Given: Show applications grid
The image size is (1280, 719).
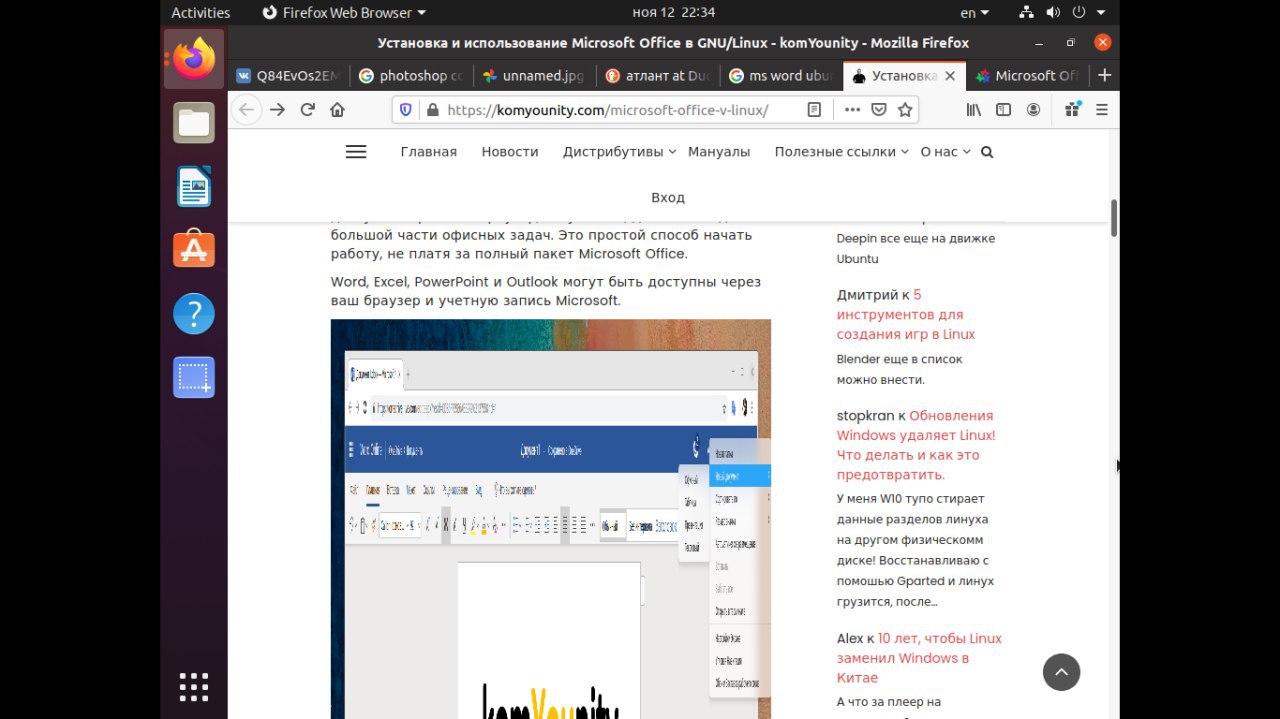Looking at the screenshot, I should (194, 687).
